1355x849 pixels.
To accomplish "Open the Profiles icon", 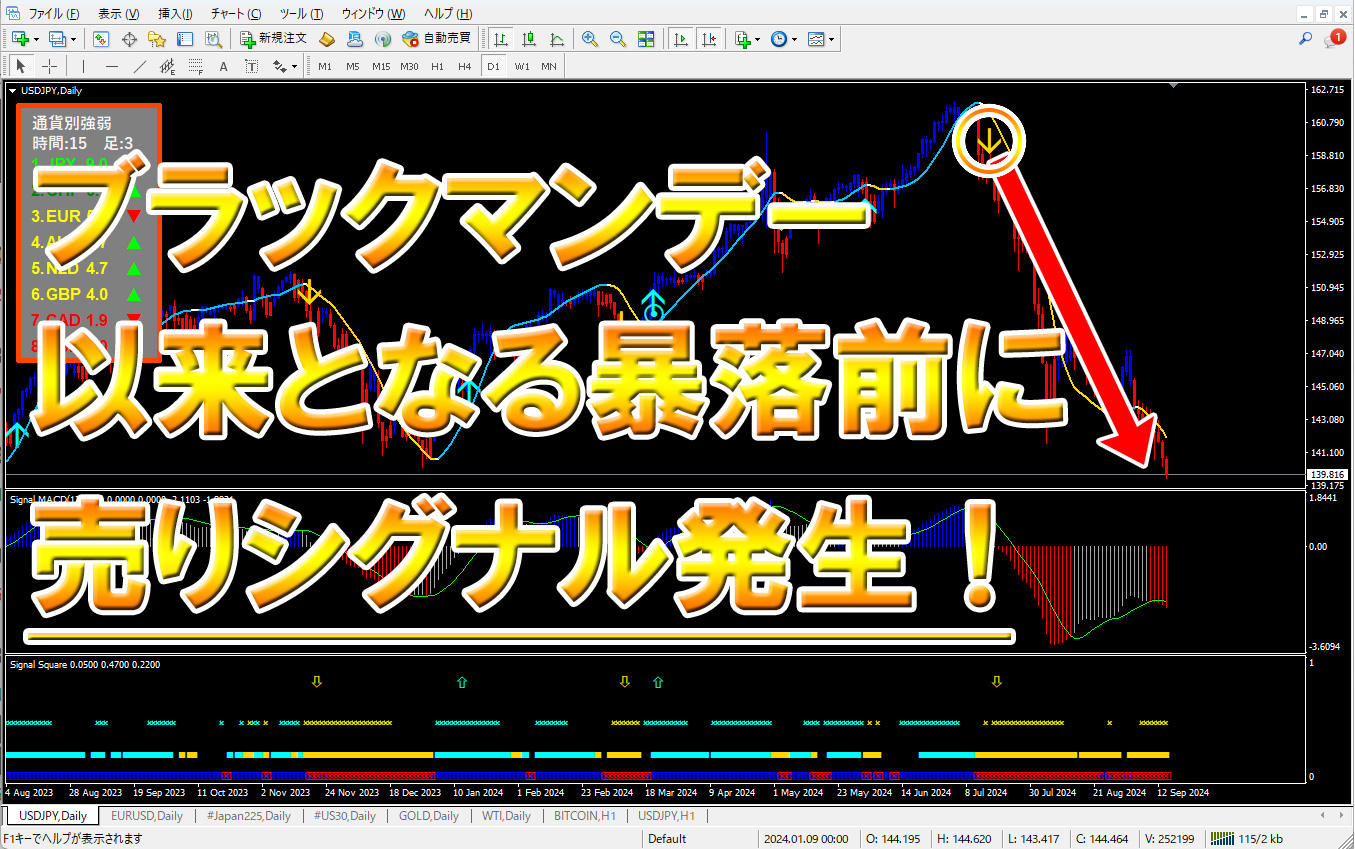I will 57,39.
